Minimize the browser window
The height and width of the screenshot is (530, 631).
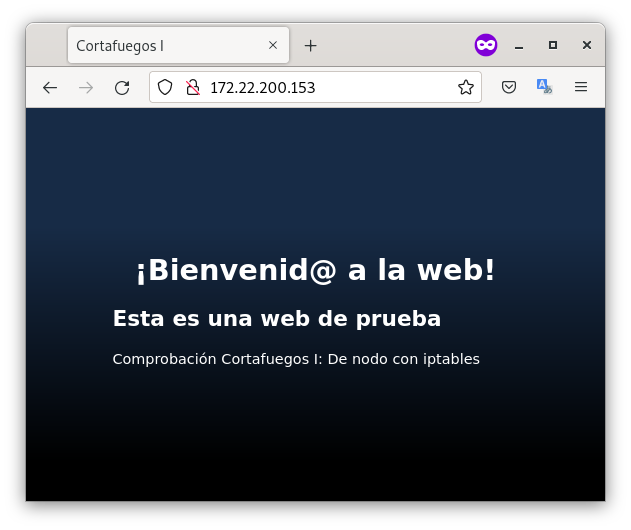pos(519,46)
